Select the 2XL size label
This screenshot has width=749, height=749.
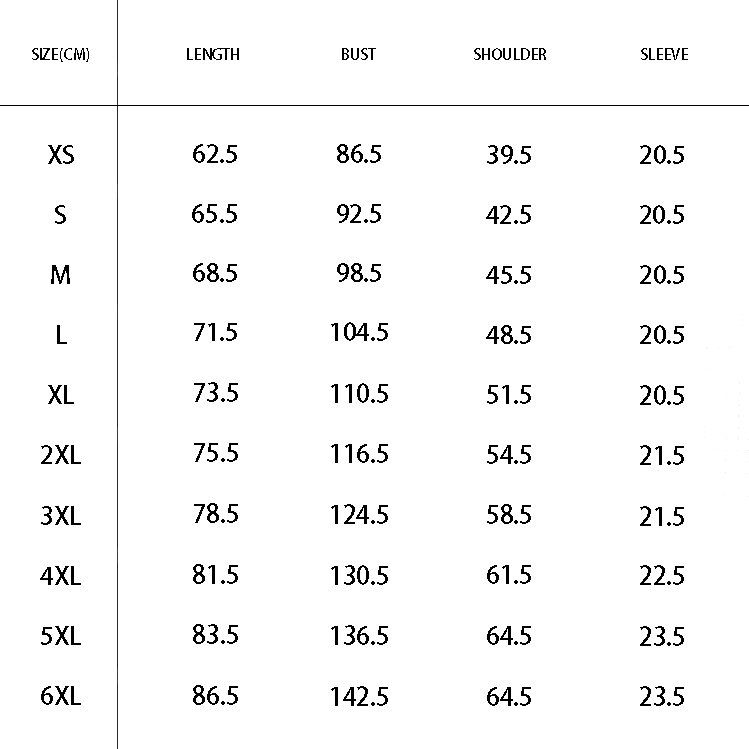click(61, 456)
